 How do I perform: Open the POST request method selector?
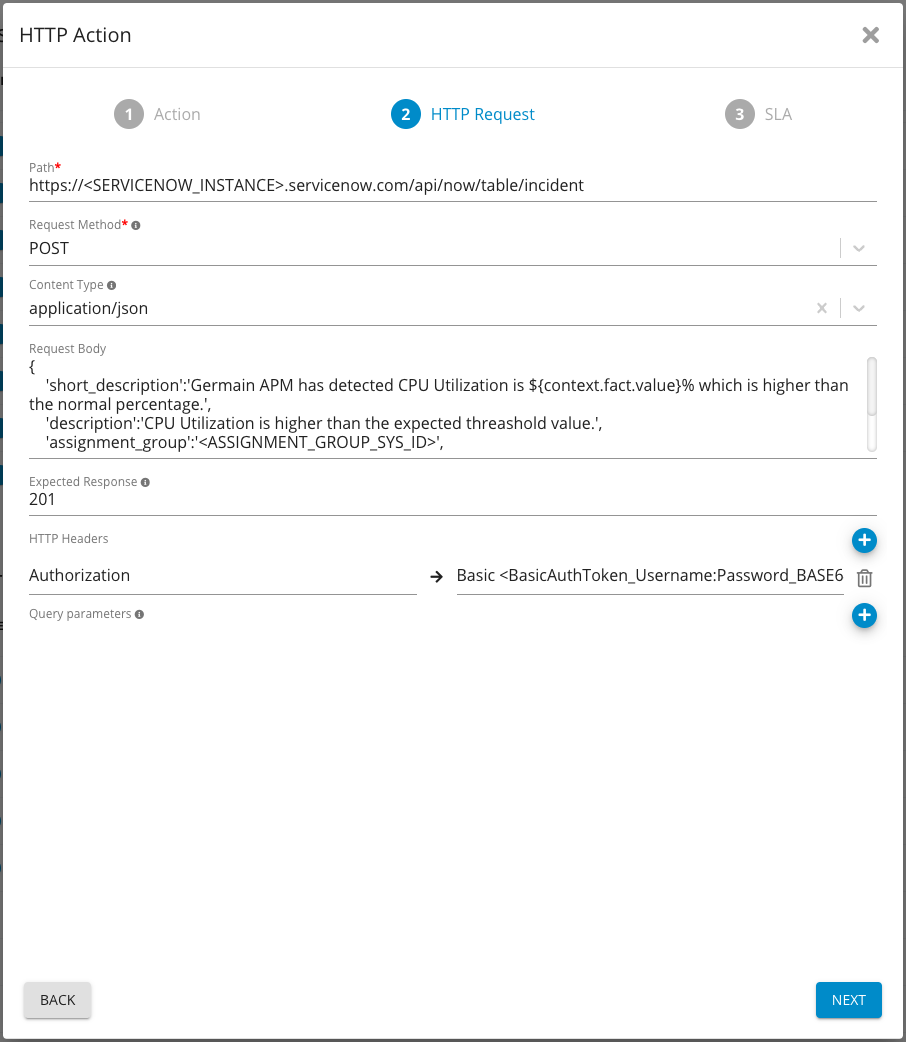tap(430, 248)
